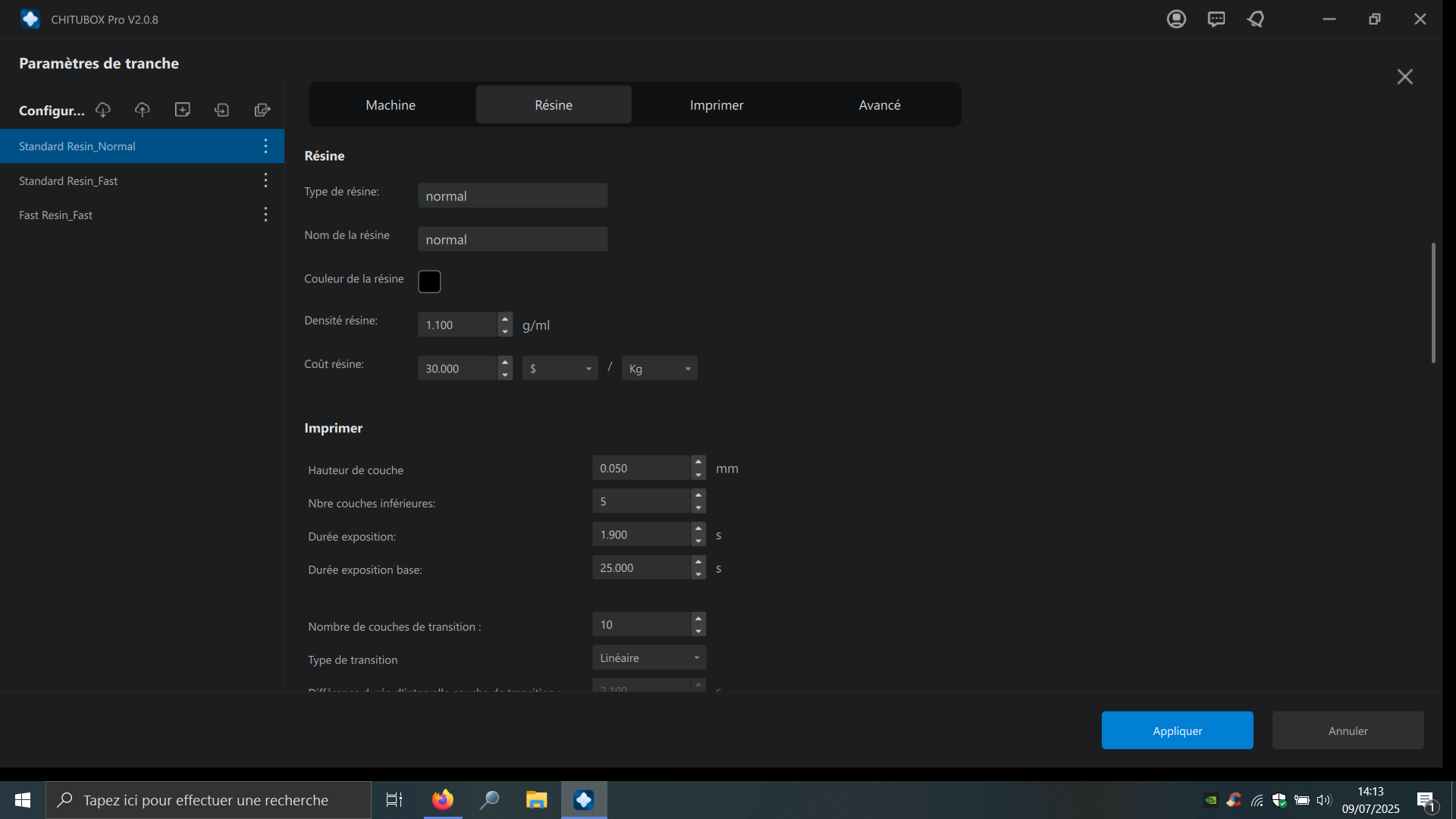Click the settings panel vertical scrollbar
This screenshot has width=1456, height=819.
(1433, 303)
